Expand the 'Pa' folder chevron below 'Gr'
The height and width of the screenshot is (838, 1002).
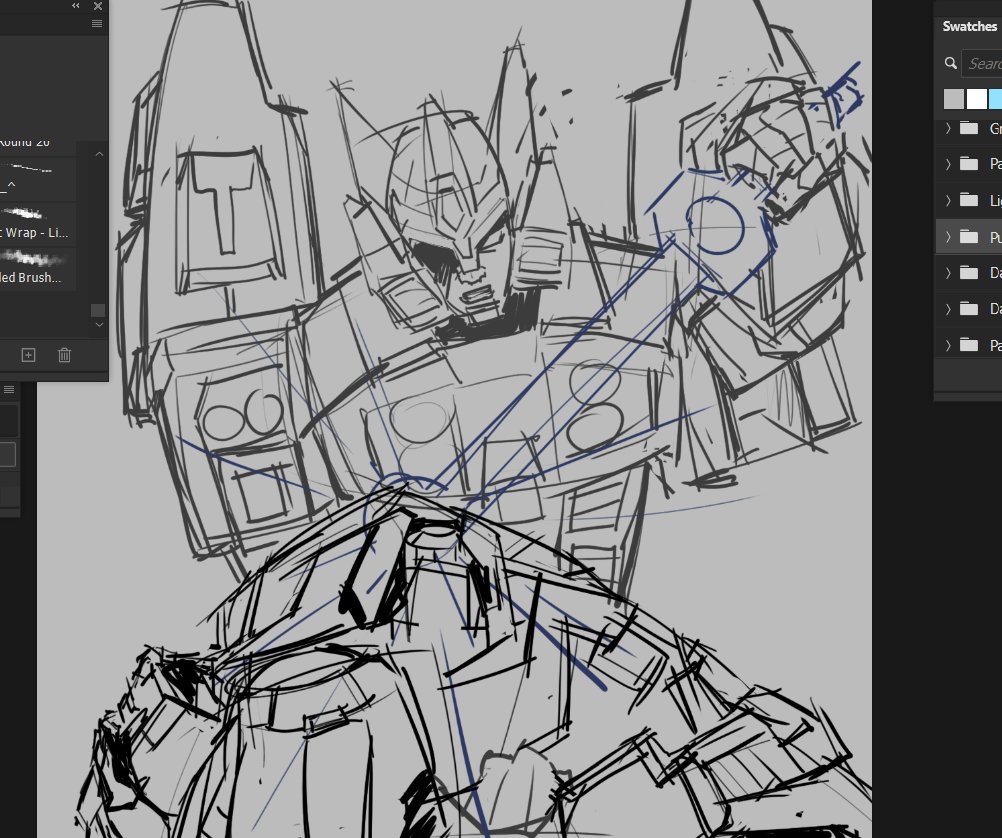tap(948, 164)
